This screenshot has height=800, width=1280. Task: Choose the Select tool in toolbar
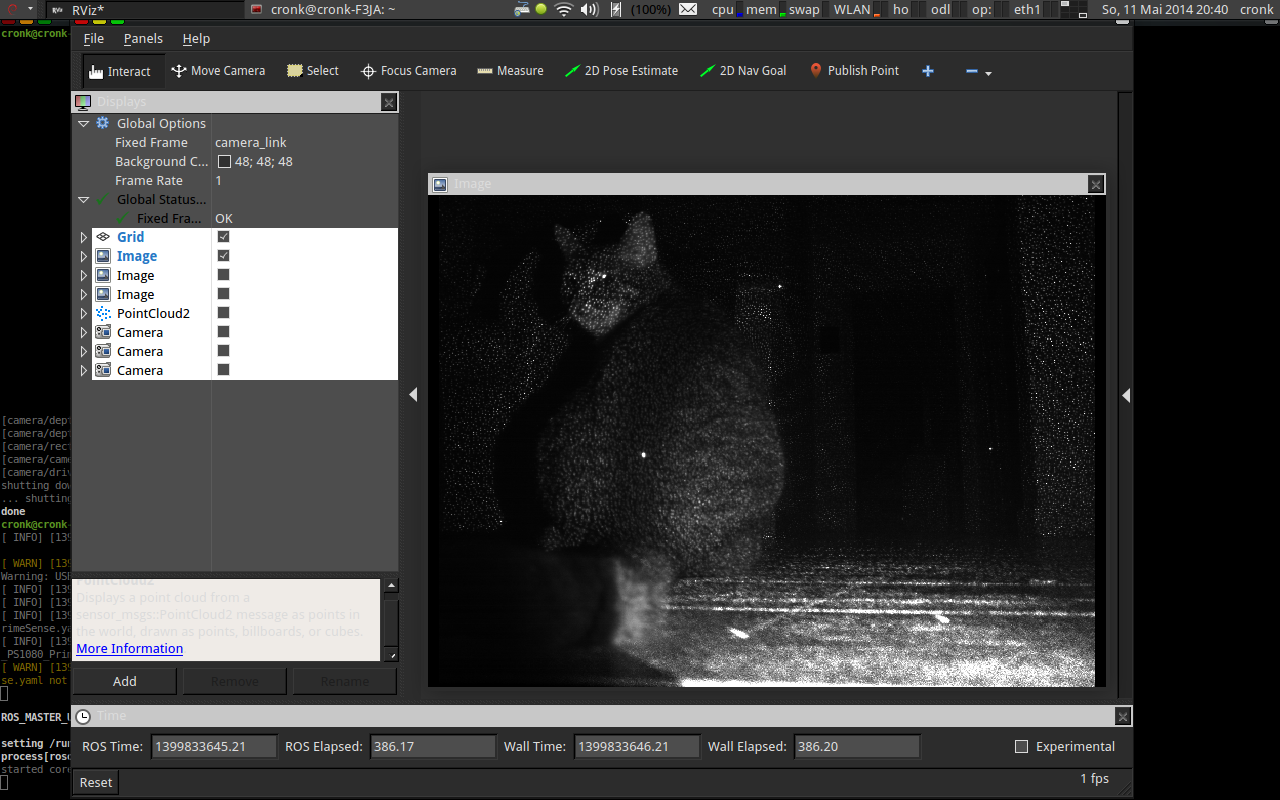313,71
